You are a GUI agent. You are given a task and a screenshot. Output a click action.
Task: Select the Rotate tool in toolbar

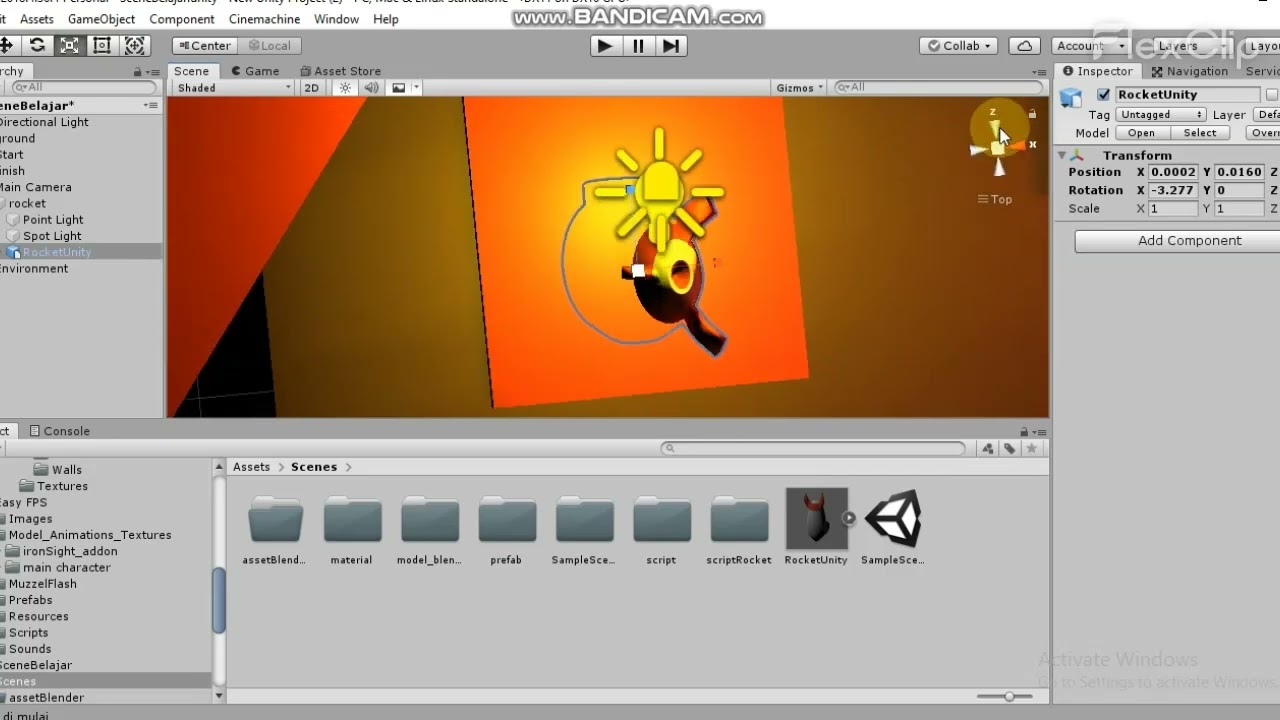click(x=37, y=45)
